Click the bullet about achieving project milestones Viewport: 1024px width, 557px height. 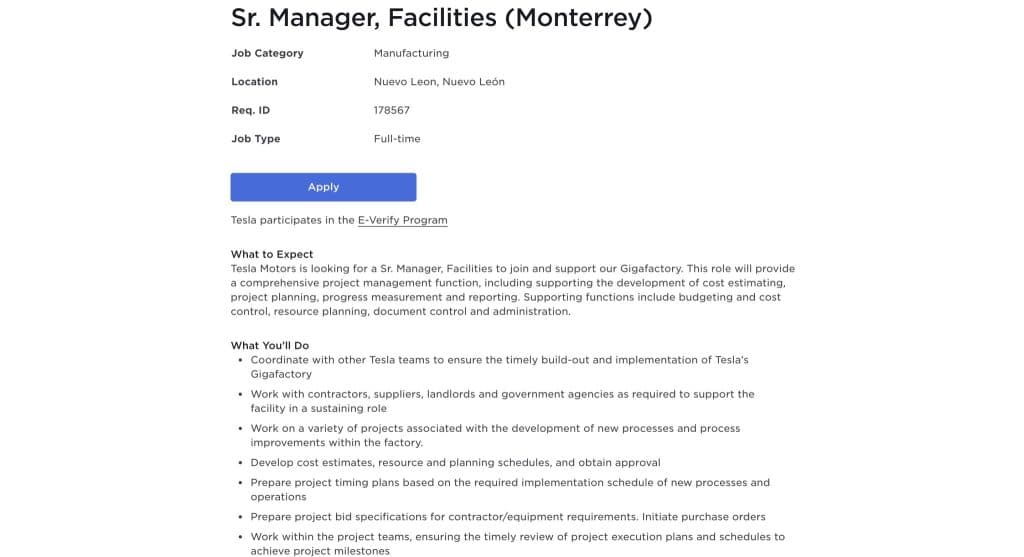pos(517,543)
